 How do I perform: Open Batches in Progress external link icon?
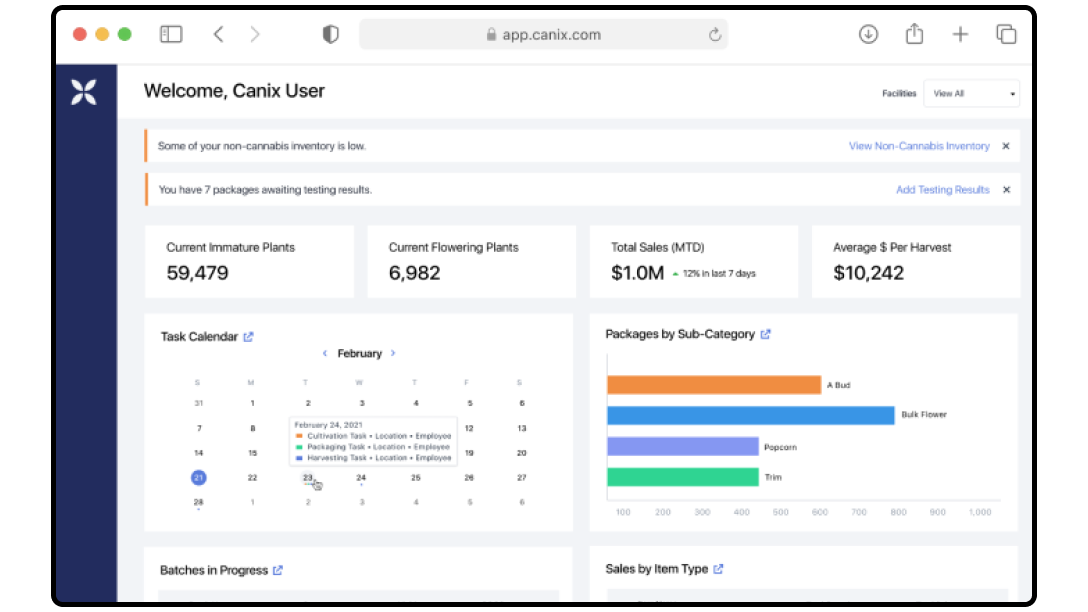(278, 570)
